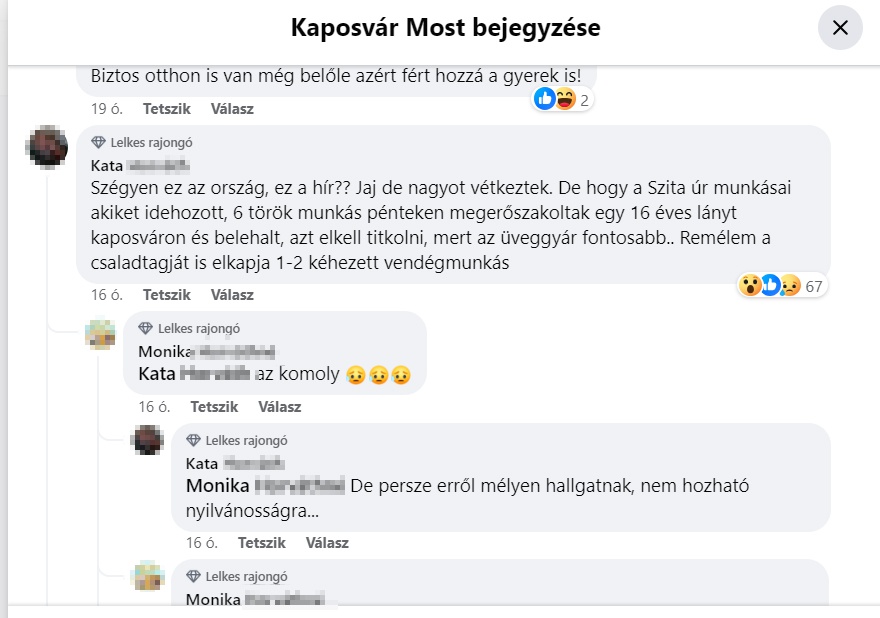Click the Lelkes rajongó diamond badge on Monika's reply
The width and height of the screenshot is (880, 618).
145,328
